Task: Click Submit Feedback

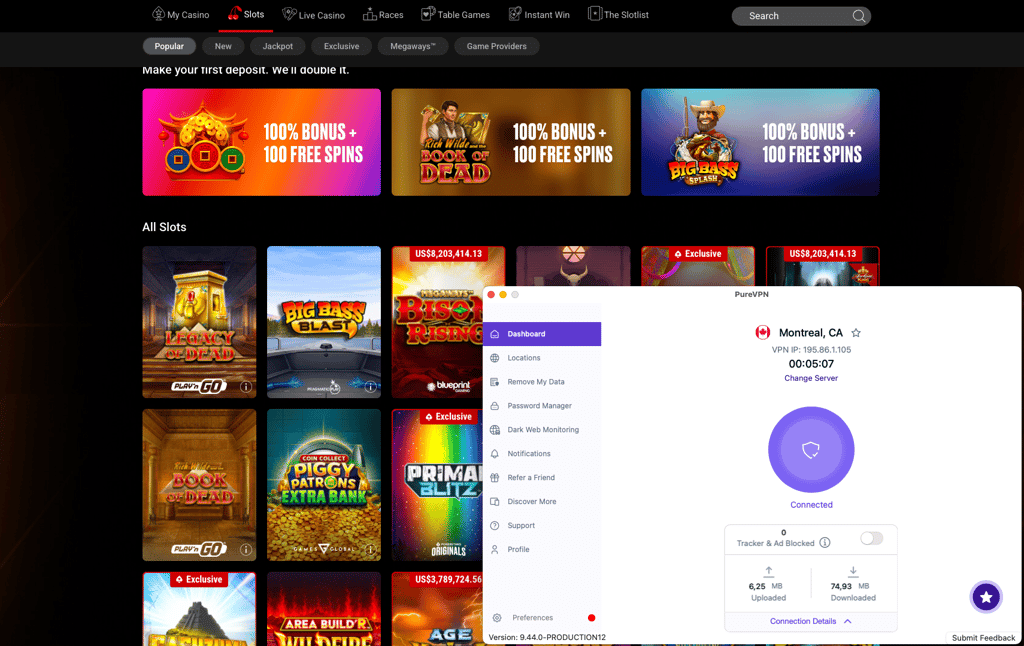Action: pyautogui.click(x=983, y=638)
